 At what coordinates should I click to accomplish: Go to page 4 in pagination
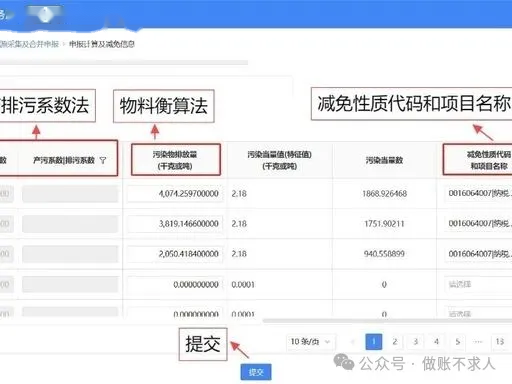click(x=436, y=342)
